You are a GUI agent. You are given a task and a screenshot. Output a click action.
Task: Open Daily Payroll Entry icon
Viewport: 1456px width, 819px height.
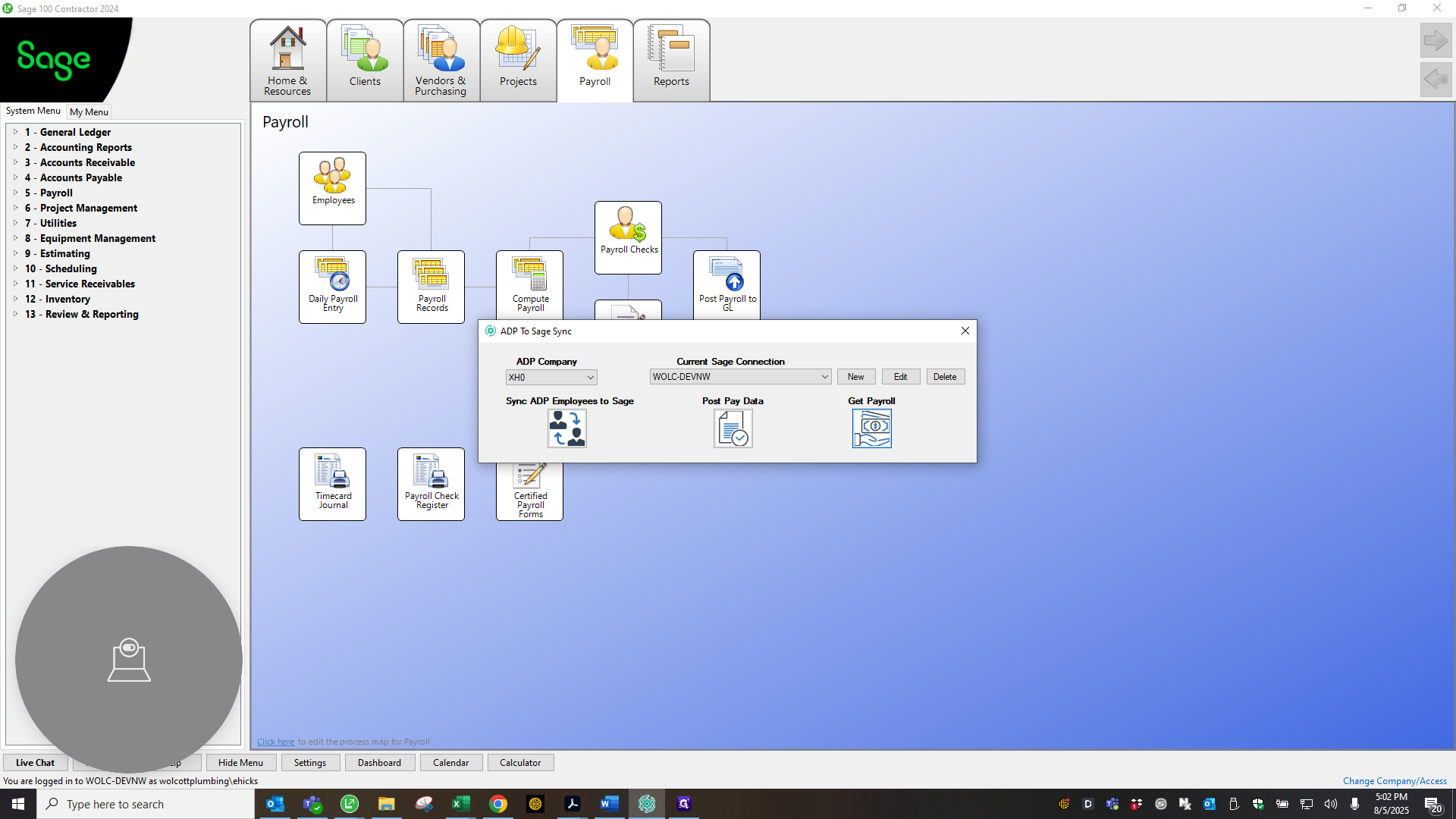click(x=332, y=287)
